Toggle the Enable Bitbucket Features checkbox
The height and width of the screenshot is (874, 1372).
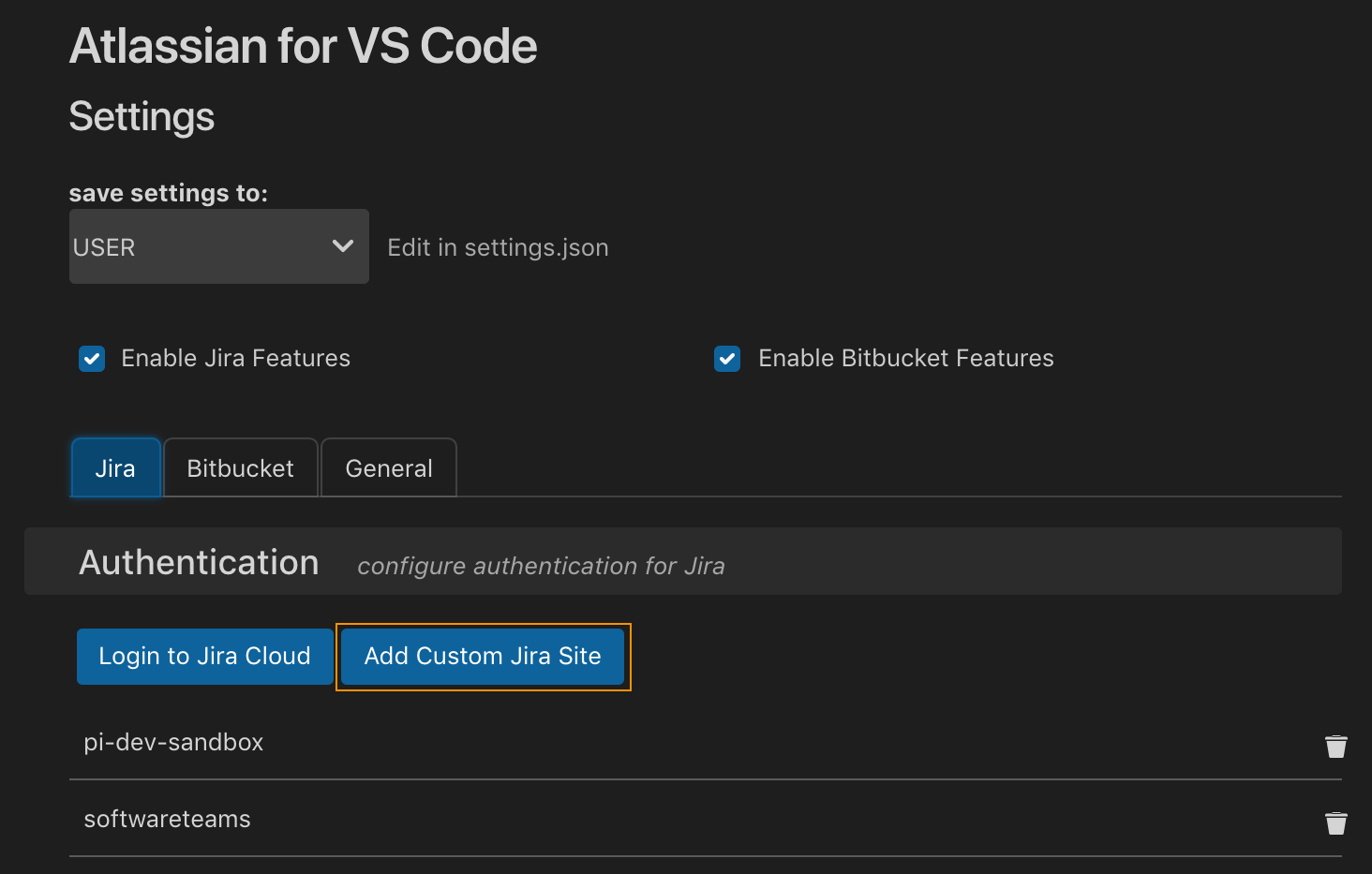tap(727, 359)
